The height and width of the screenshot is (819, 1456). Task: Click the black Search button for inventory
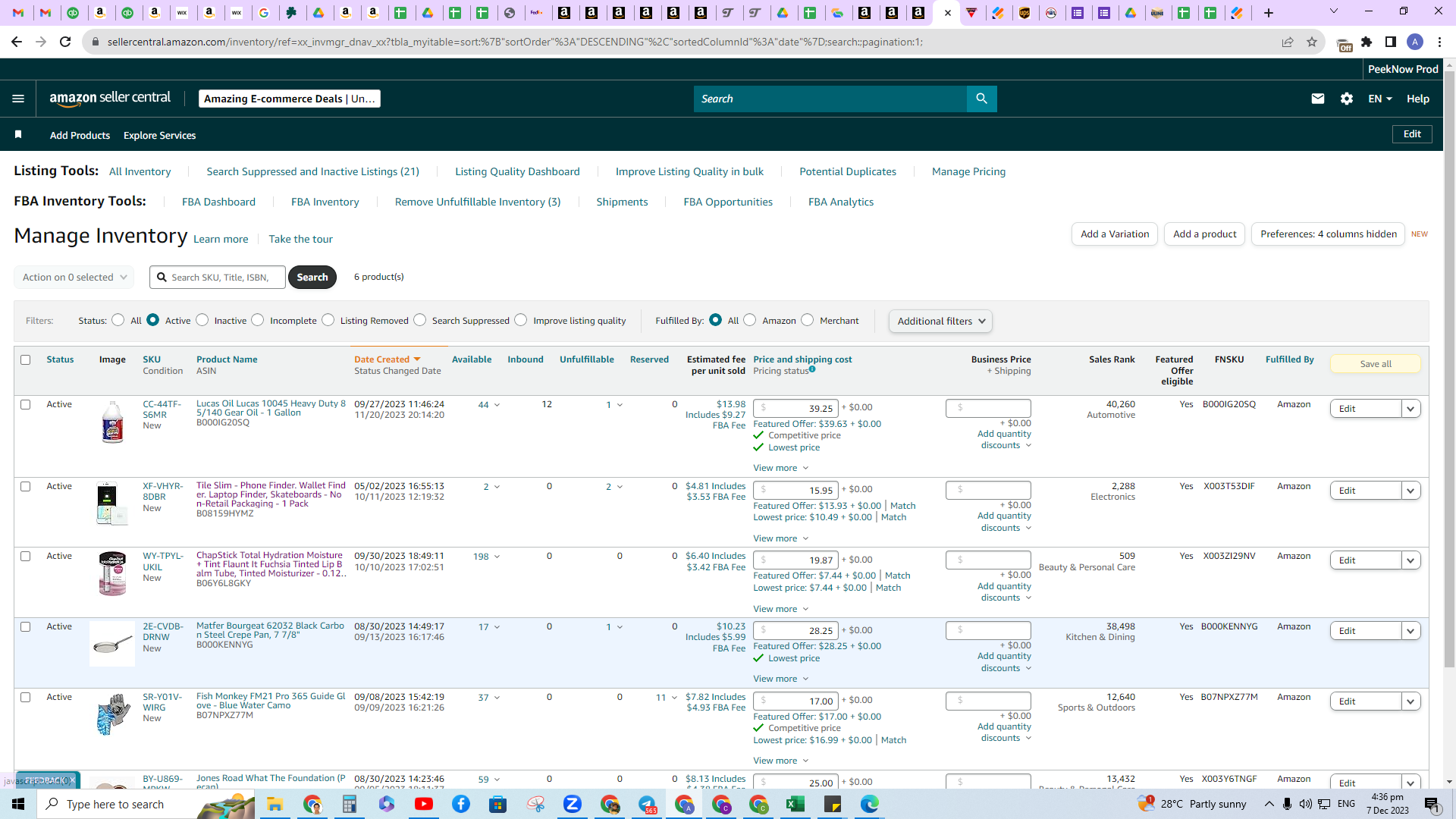coord(312,277)
